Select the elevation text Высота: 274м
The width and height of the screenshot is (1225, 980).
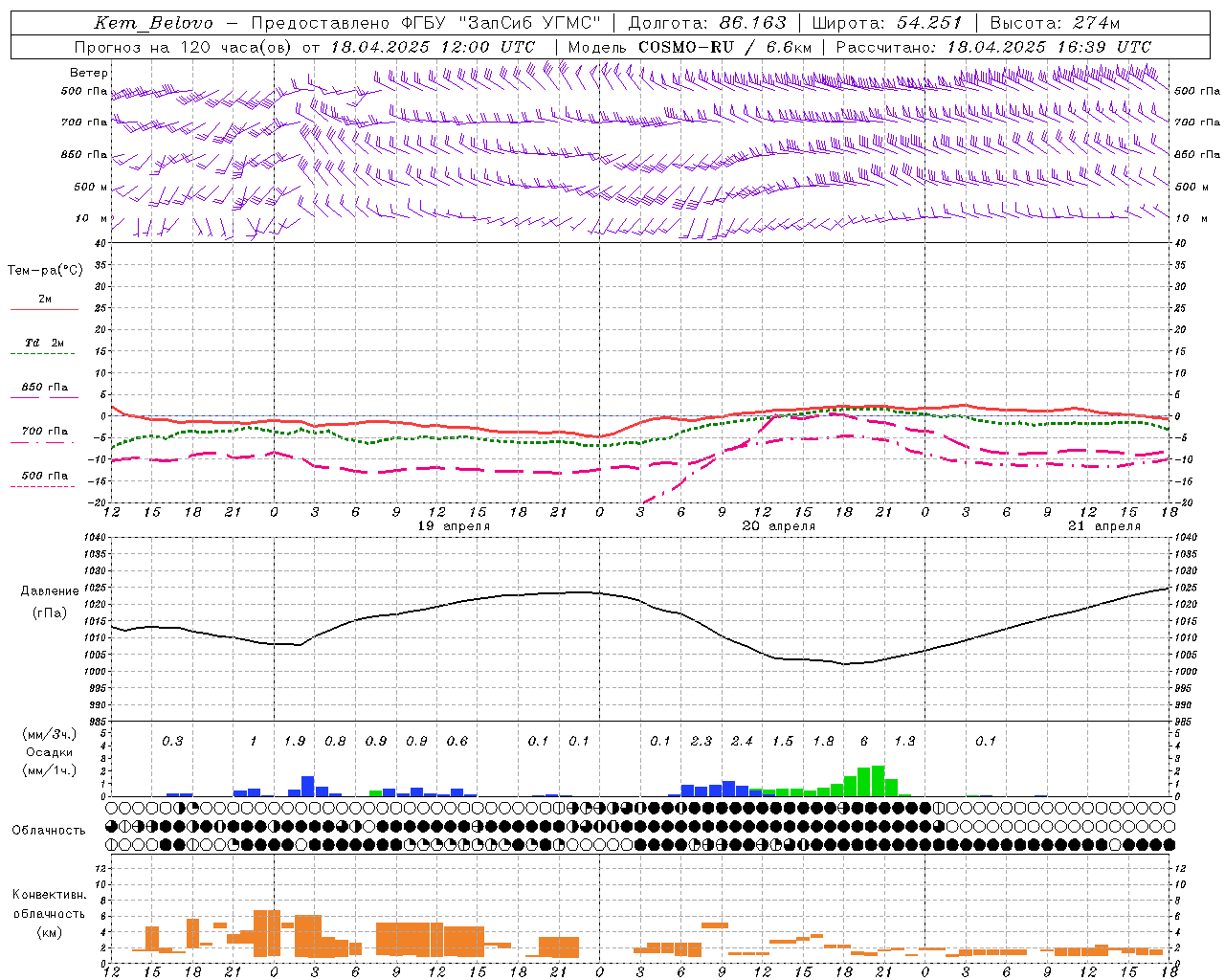1055,23
